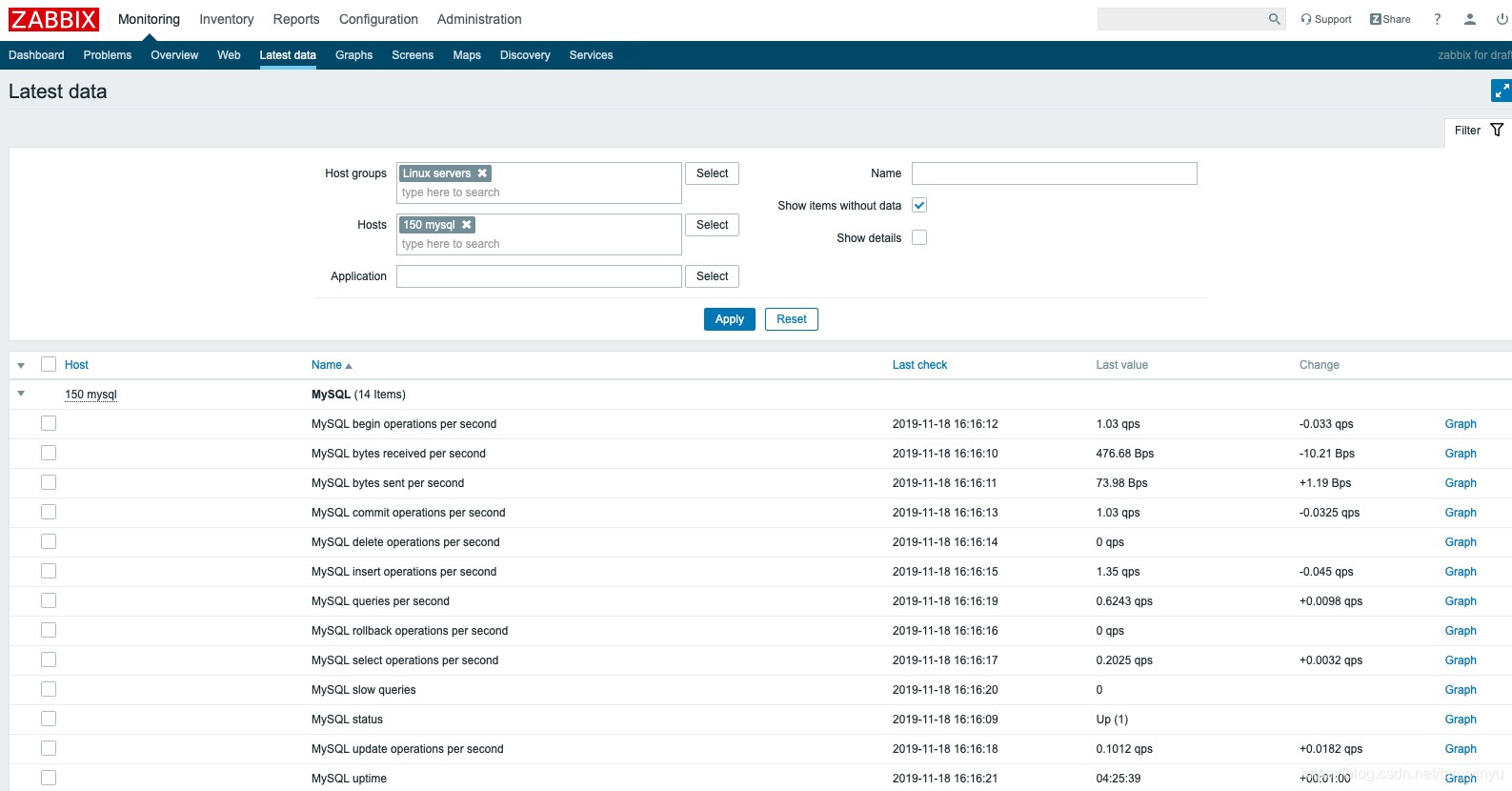Collapse the MySQL application group
Screen dimensions: 1512x791
(x=21, y=394)
